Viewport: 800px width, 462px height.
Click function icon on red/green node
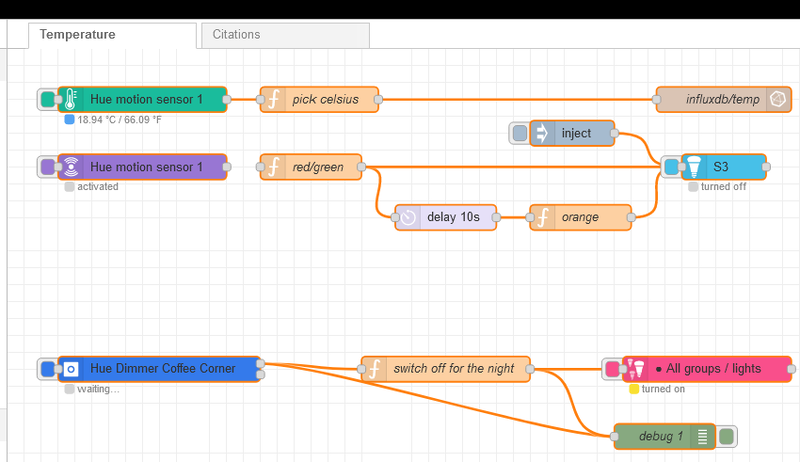273,167
